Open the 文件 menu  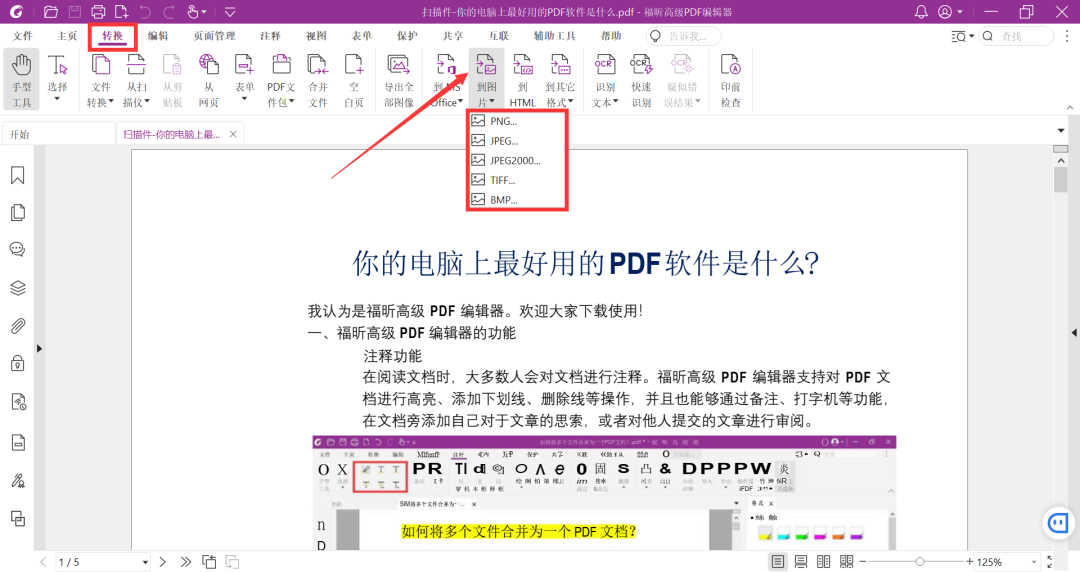click(x=23, y=36)
